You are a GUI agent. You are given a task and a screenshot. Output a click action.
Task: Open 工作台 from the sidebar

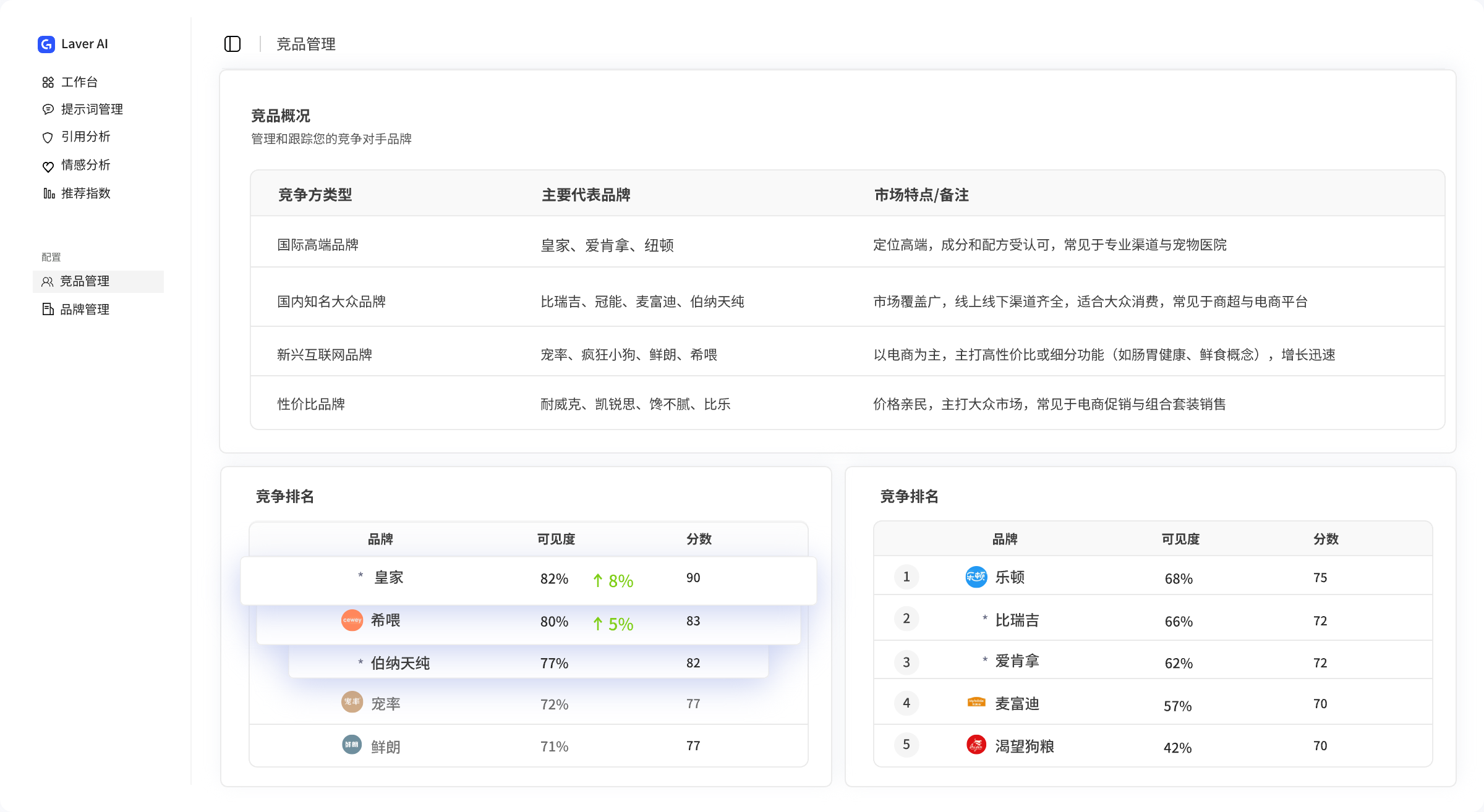[x=79, y=82]
